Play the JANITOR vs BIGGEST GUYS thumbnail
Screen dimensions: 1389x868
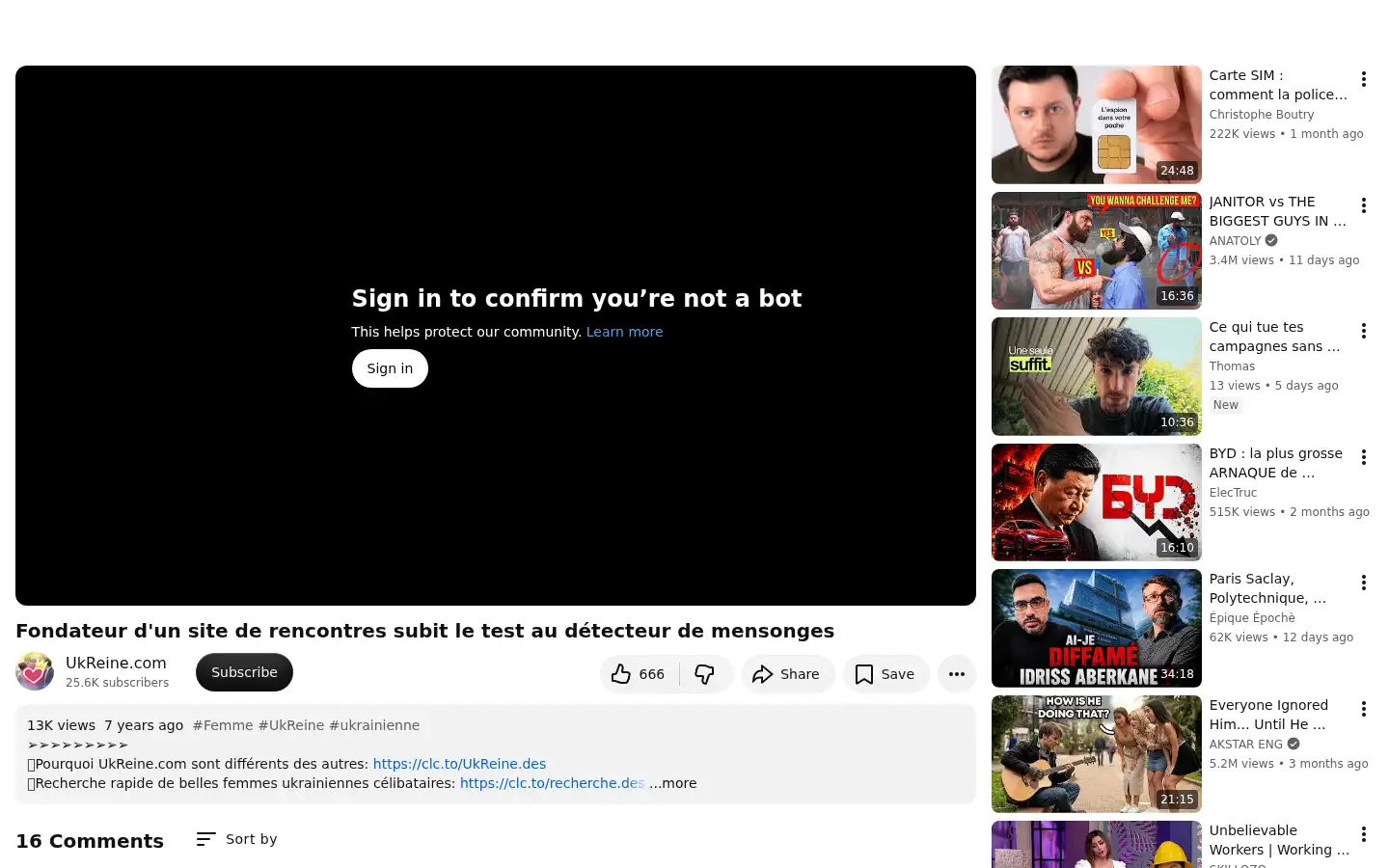(x=1097, y=251)
